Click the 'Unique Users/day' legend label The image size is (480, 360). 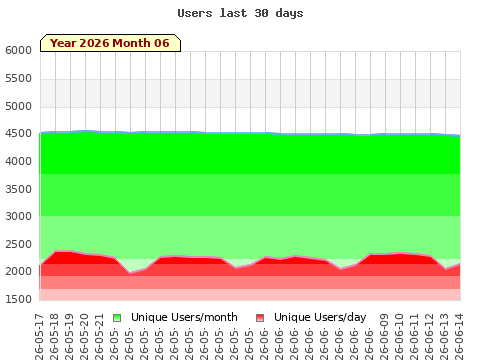point(320,317)
